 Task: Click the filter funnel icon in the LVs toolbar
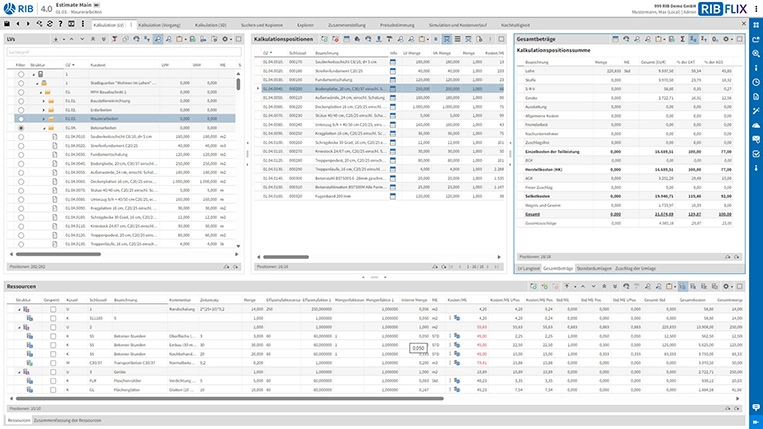[x=114, y=39]
